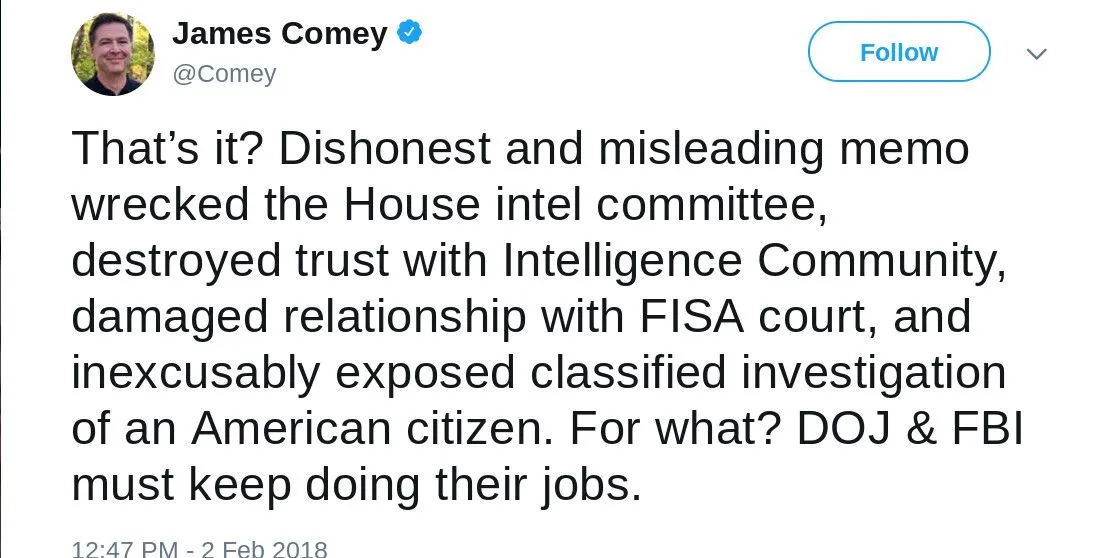Click the word "American" in the tweet
Screen dimensions: 1116x558
click(290, 429)
